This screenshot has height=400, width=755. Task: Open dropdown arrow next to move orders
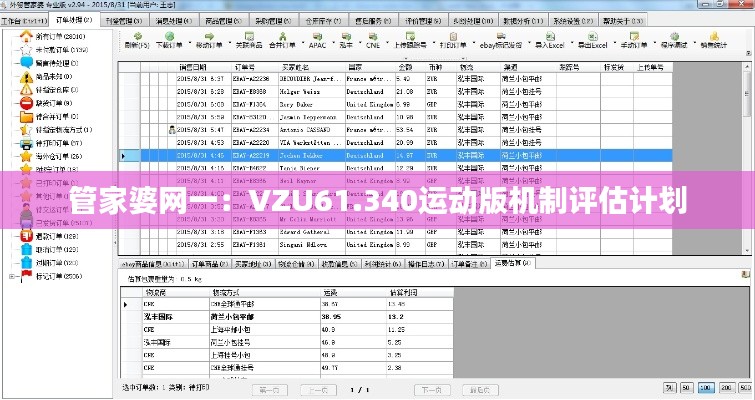[x=229, y=43]
